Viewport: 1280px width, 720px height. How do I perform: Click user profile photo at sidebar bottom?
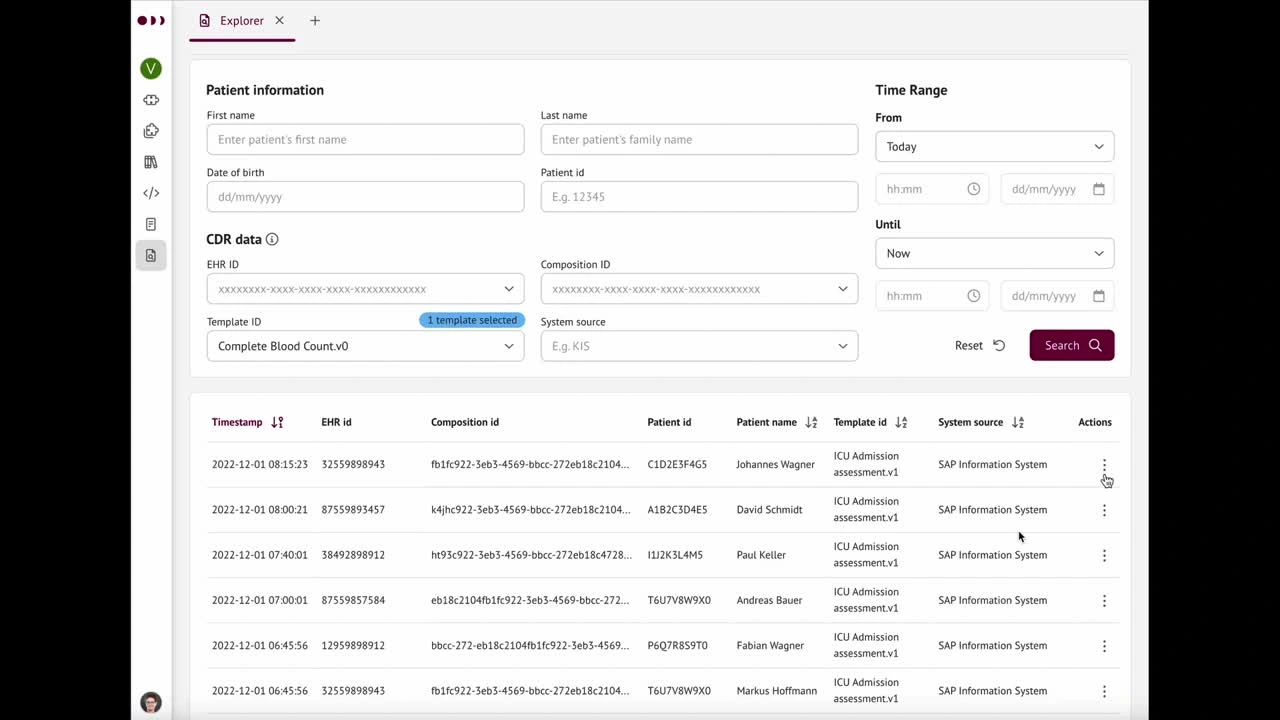tap(151, 702)
